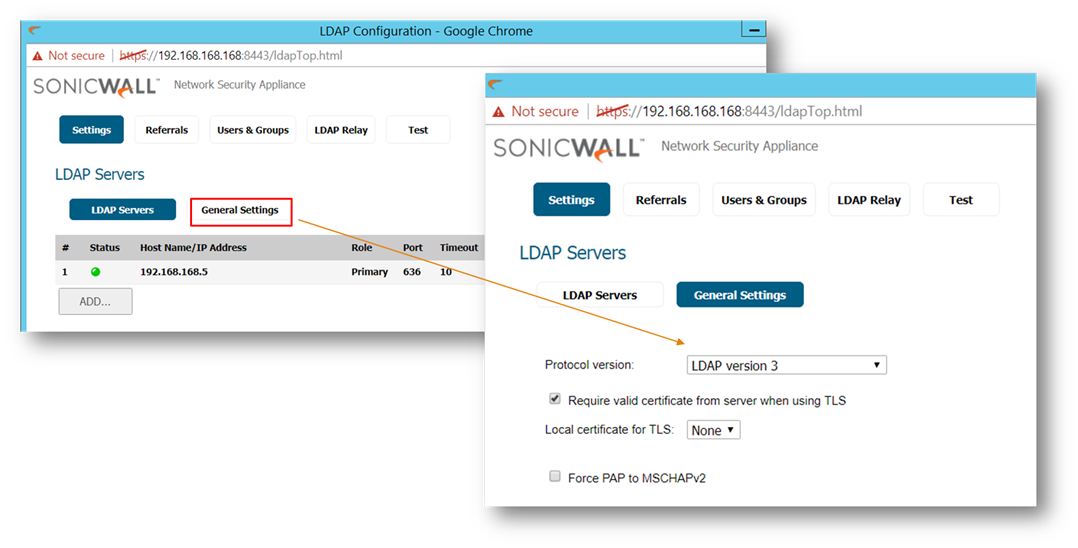The height and width of the screenshot is (548, 1078).
Task: Toggle Require valid certificate from server checkbox
Action: pos(555,399)
